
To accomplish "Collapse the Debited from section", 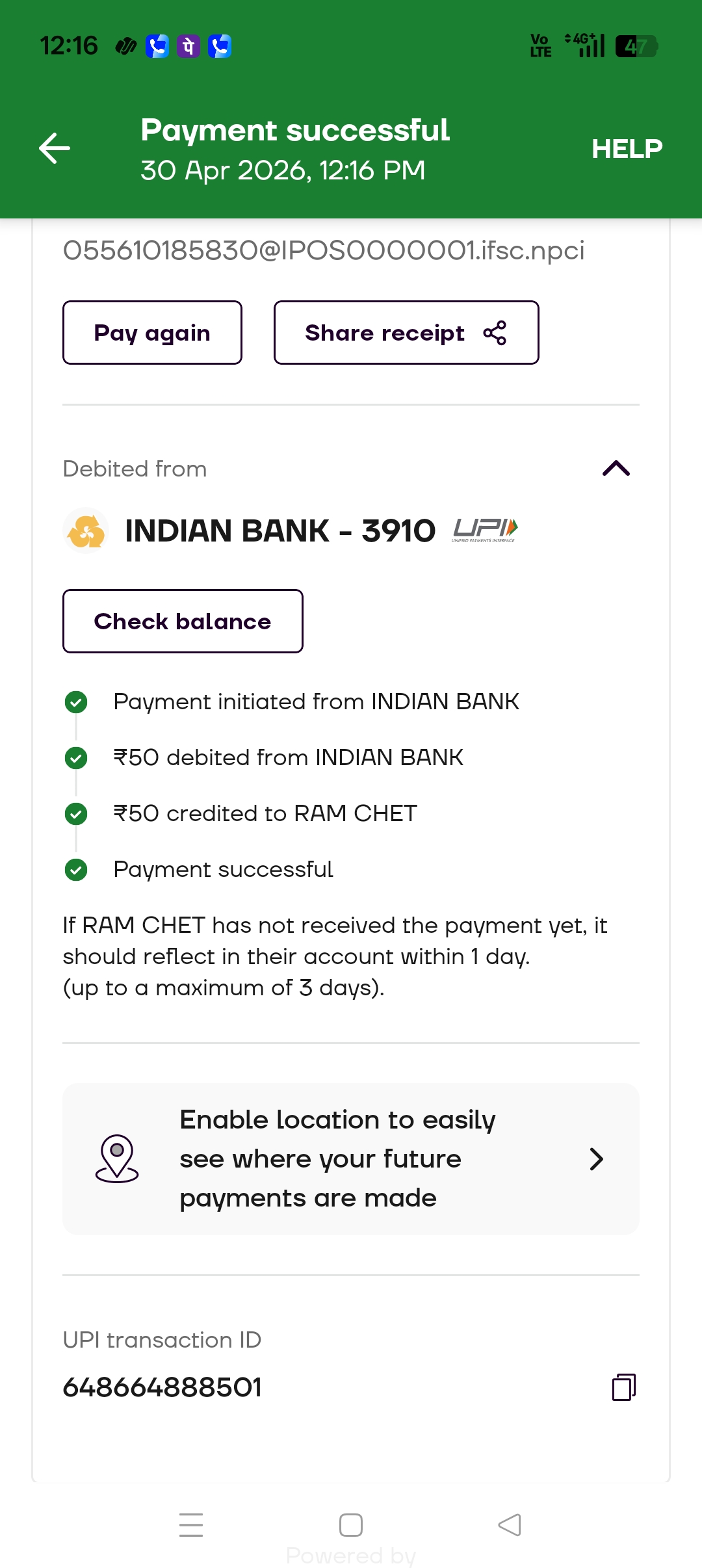I will click(x=616, y=469).
